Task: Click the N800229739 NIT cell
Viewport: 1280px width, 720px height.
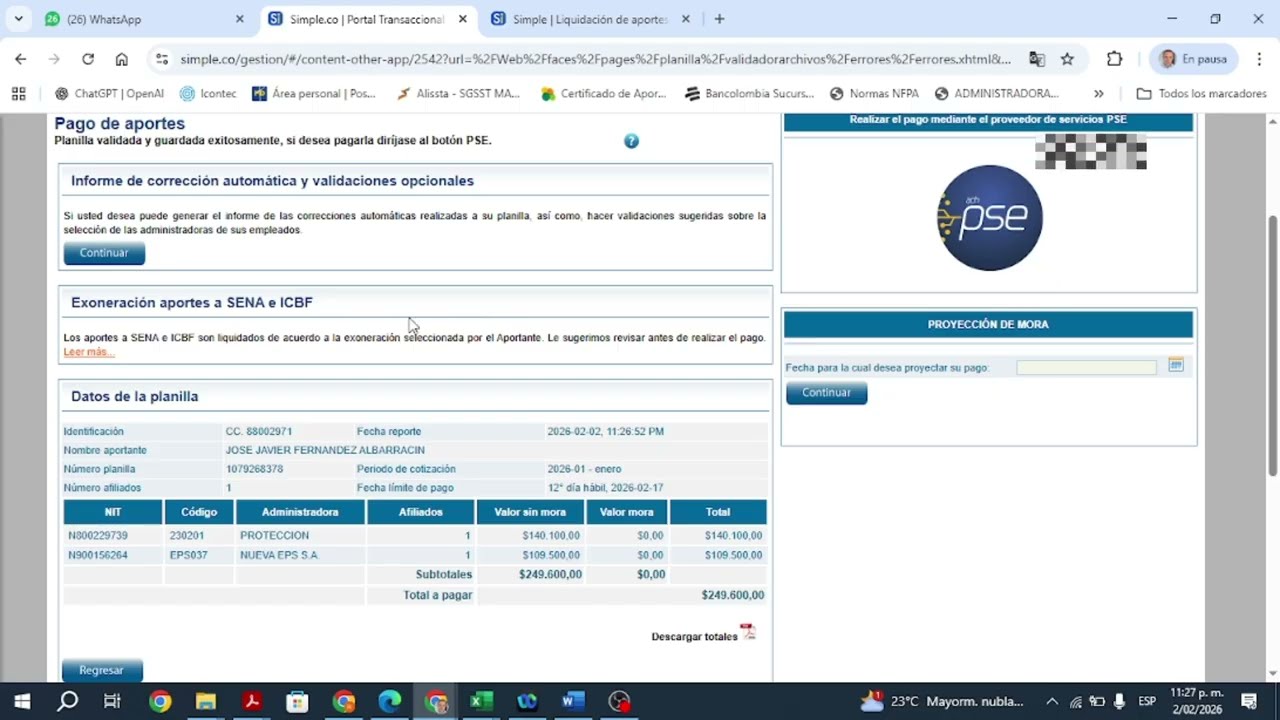Action: [x=113, y=536]
